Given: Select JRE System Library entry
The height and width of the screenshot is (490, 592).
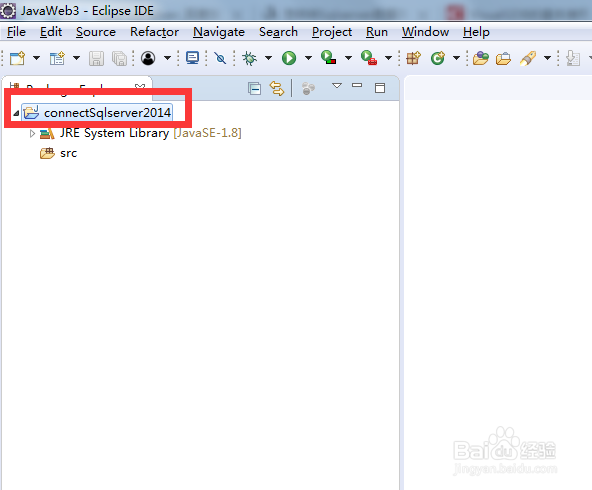Looking at the screenshot, I should pyautogui.click(x=151, y=133).
